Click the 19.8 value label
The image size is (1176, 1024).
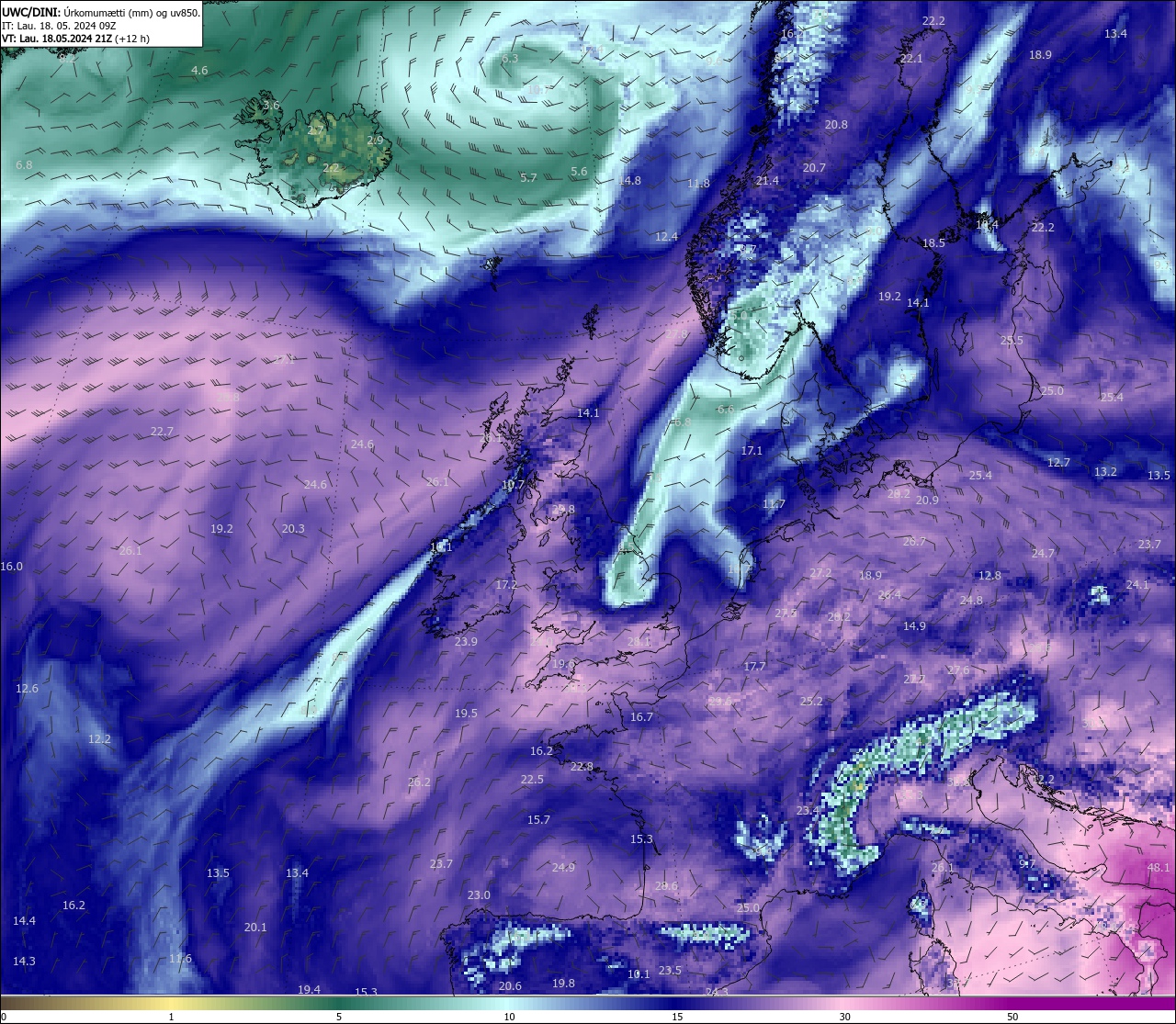tap(563, 984)
